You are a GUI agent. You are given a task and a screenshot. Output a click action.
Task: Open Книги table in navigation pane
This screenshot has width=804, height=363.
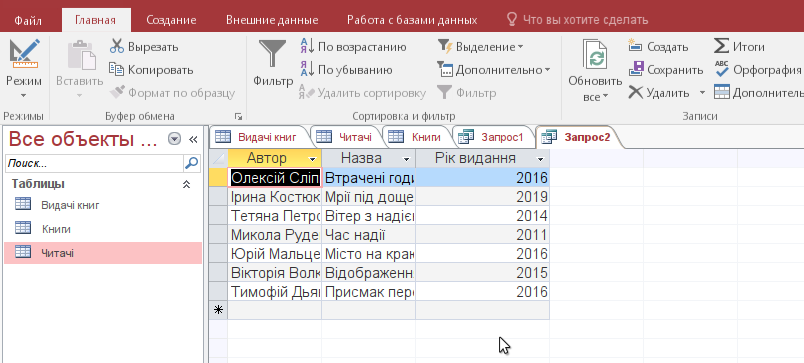103,229
